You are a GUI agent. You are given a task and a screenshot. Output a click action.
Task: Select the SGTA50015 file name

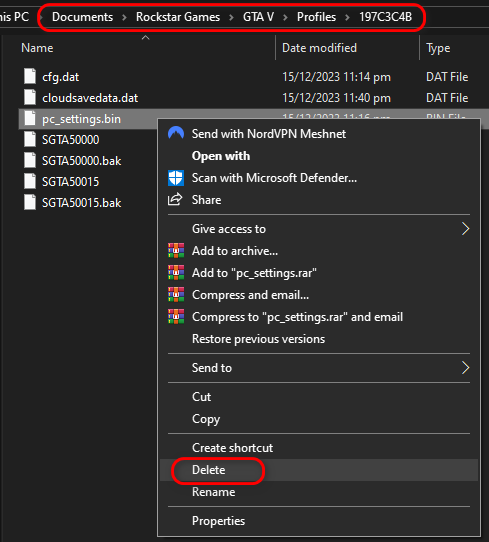click(x=70, y=182)
